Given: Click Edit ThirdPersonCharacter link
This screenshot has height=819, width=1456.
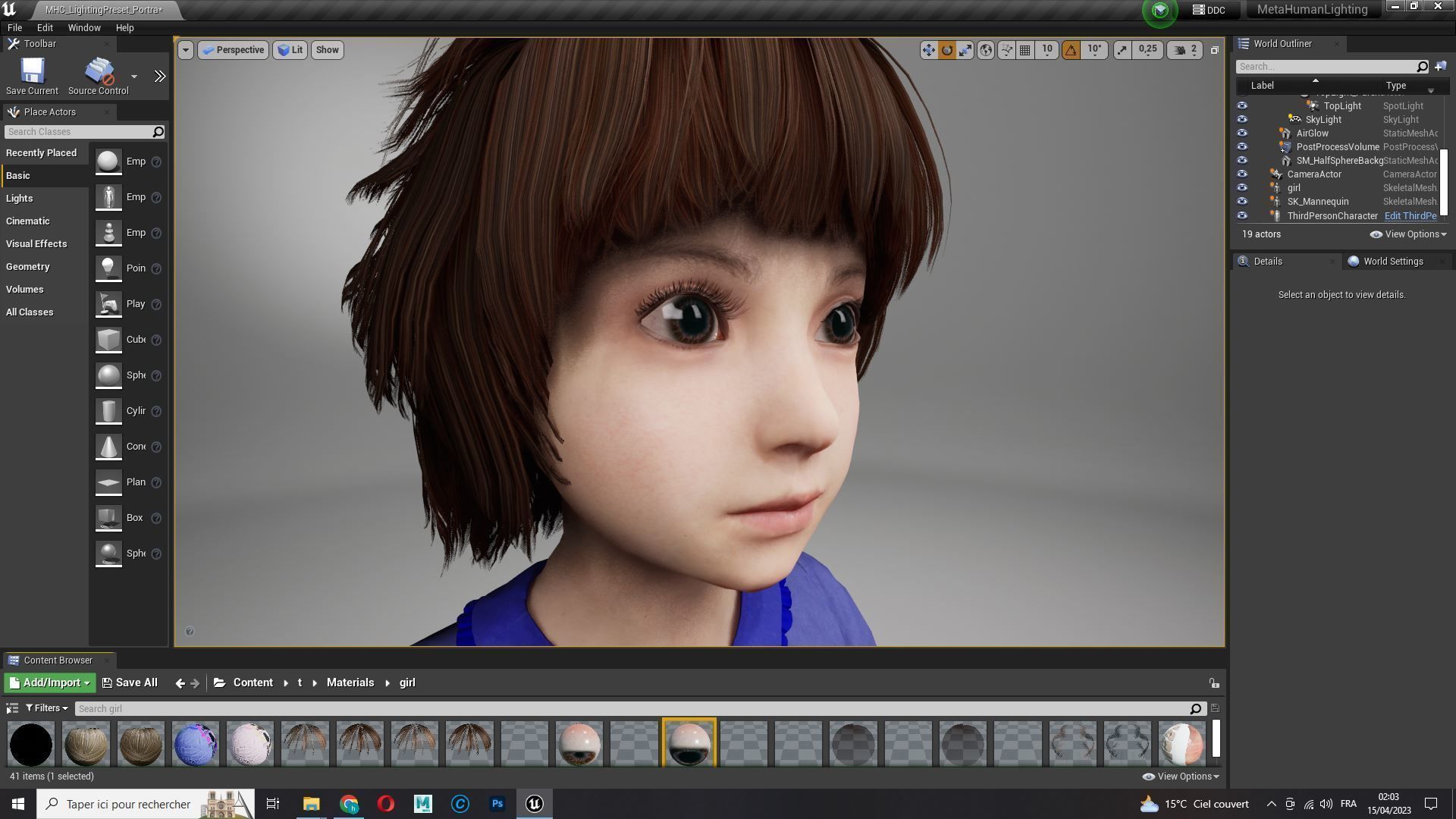Looking at the screenshot, I should 1410,216.
